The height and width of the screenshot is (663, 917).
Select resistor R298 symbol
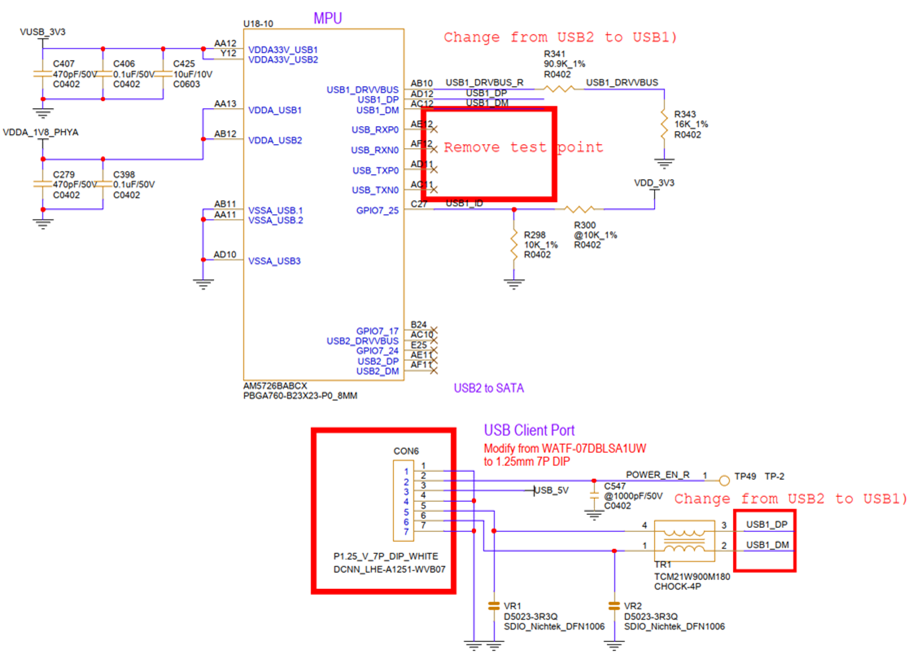[x=514, y=246]
